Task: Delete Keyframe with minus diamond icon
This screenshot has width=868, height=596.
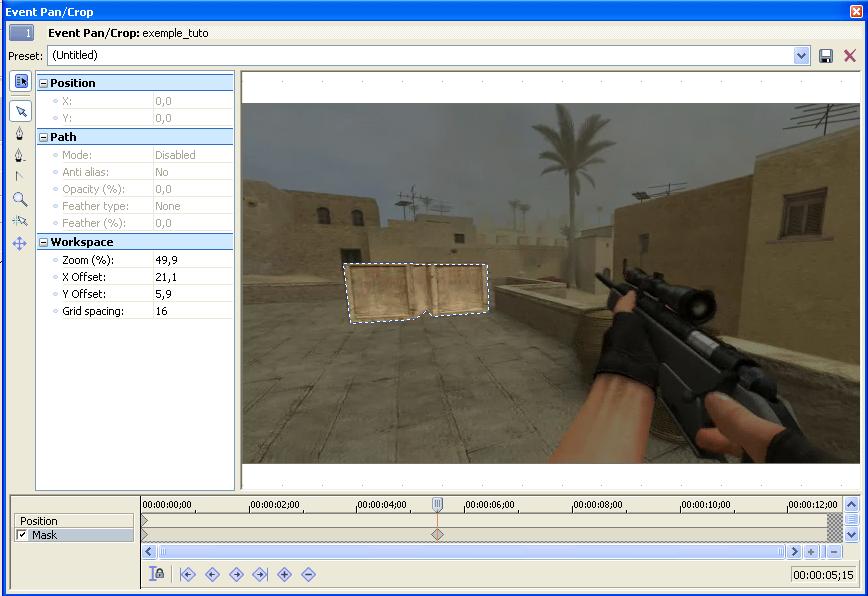Action: [x=309, y=574]
